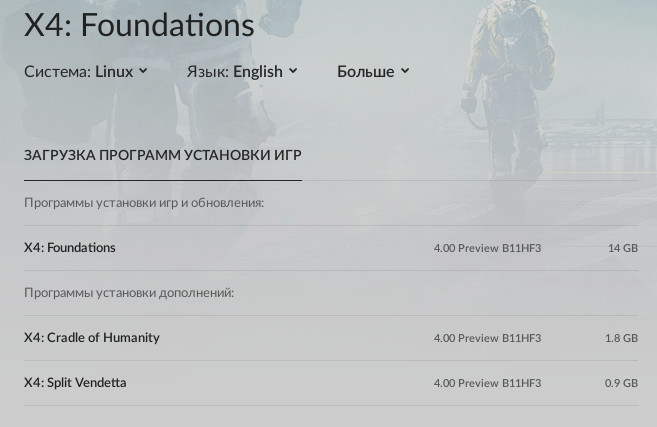Click the chevron arrow beside English
657x427 pixels.
click(293, 71)
